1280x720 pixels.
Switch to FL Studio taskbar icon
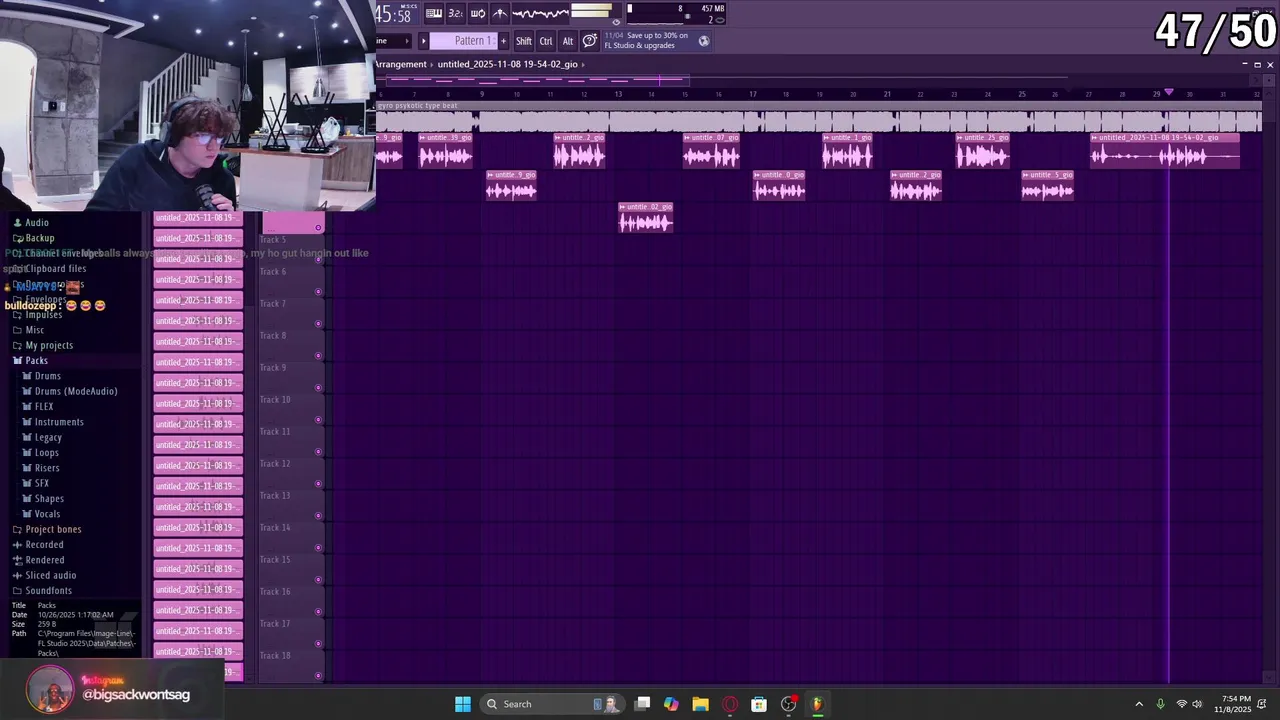coord(817,704)
